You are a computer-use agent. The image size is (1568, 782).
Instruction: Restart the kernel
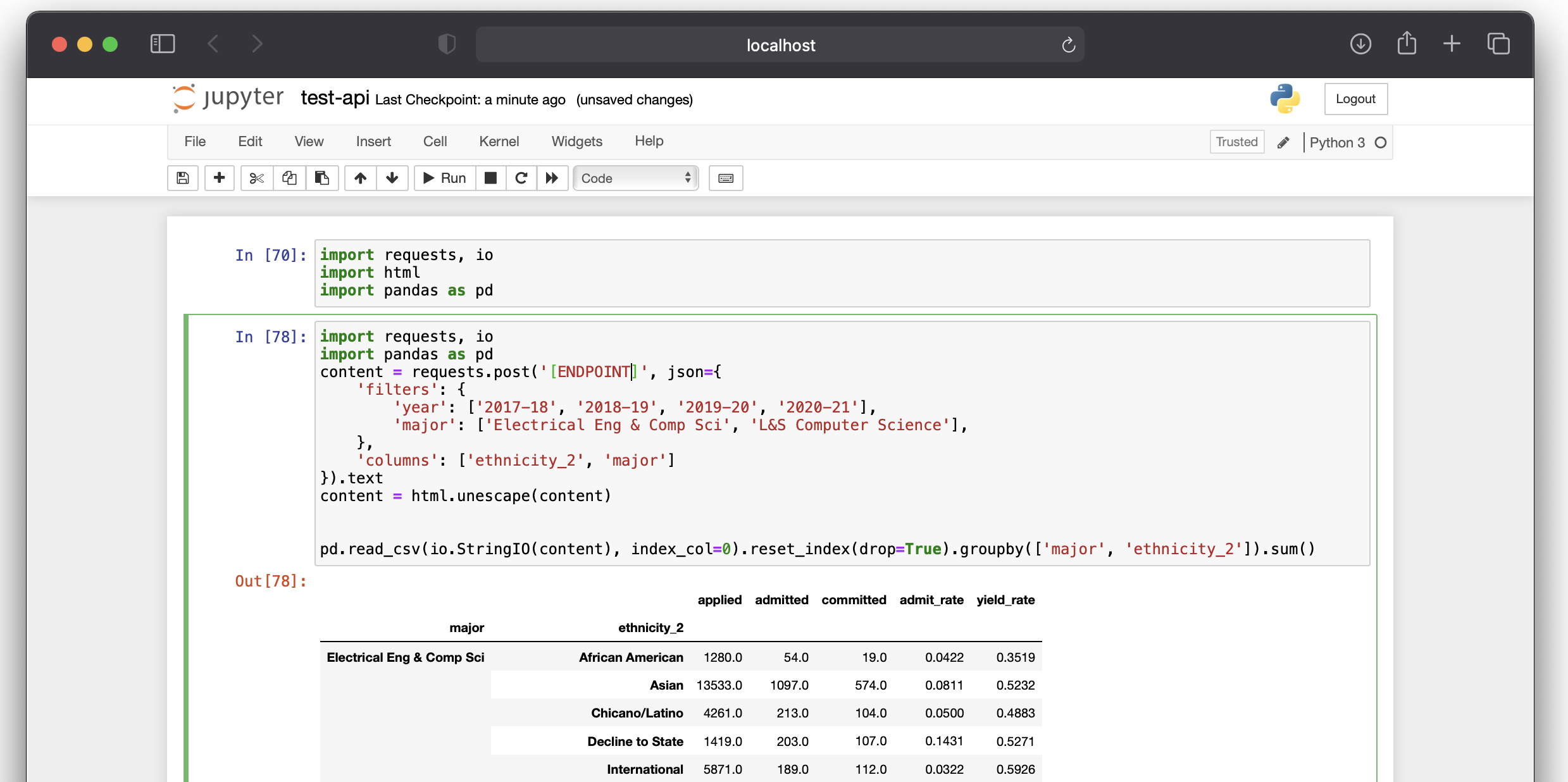[x=521, y=178]
